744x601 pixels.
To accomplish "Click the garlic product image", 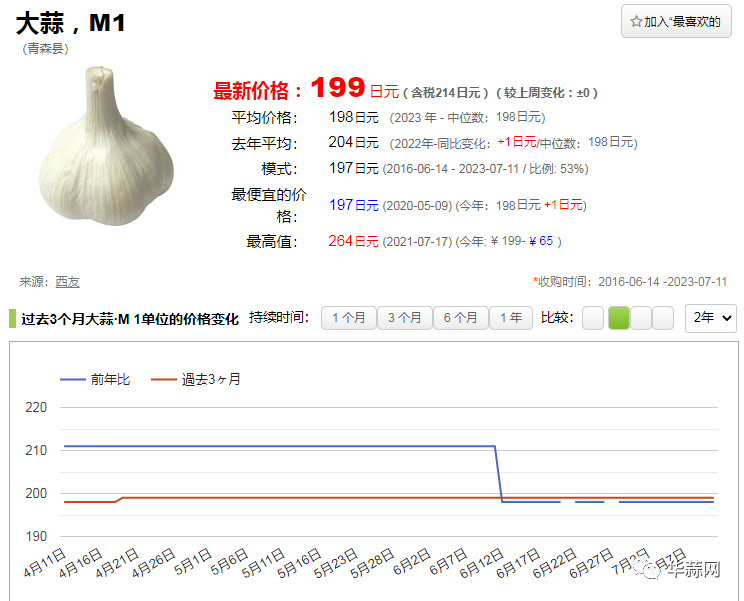I will click(x=106, y=146).
